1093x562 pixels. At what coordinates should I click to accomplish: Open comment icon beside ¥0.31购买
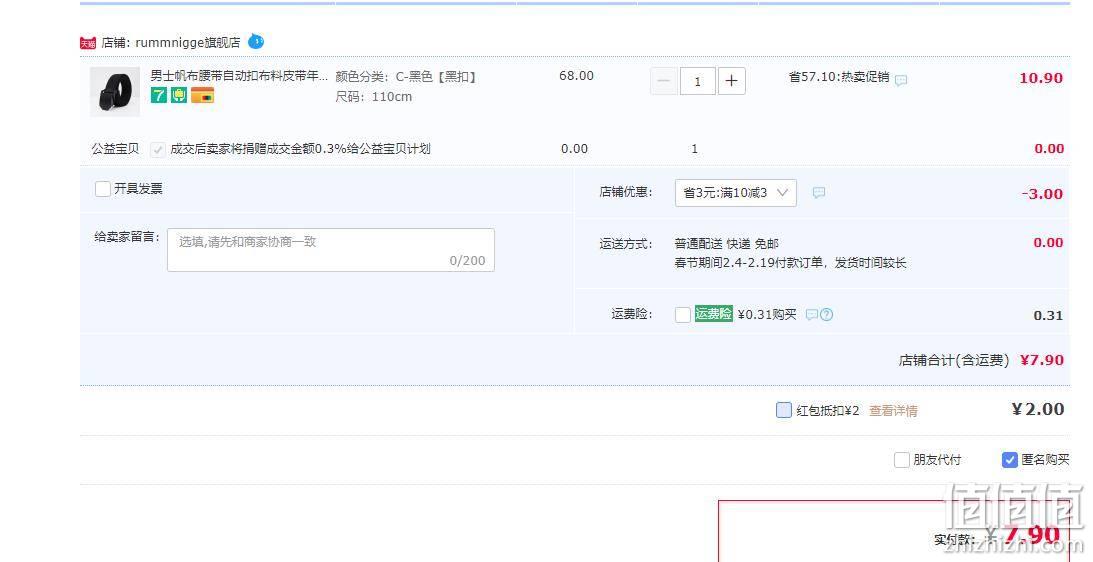pos(812,315)
